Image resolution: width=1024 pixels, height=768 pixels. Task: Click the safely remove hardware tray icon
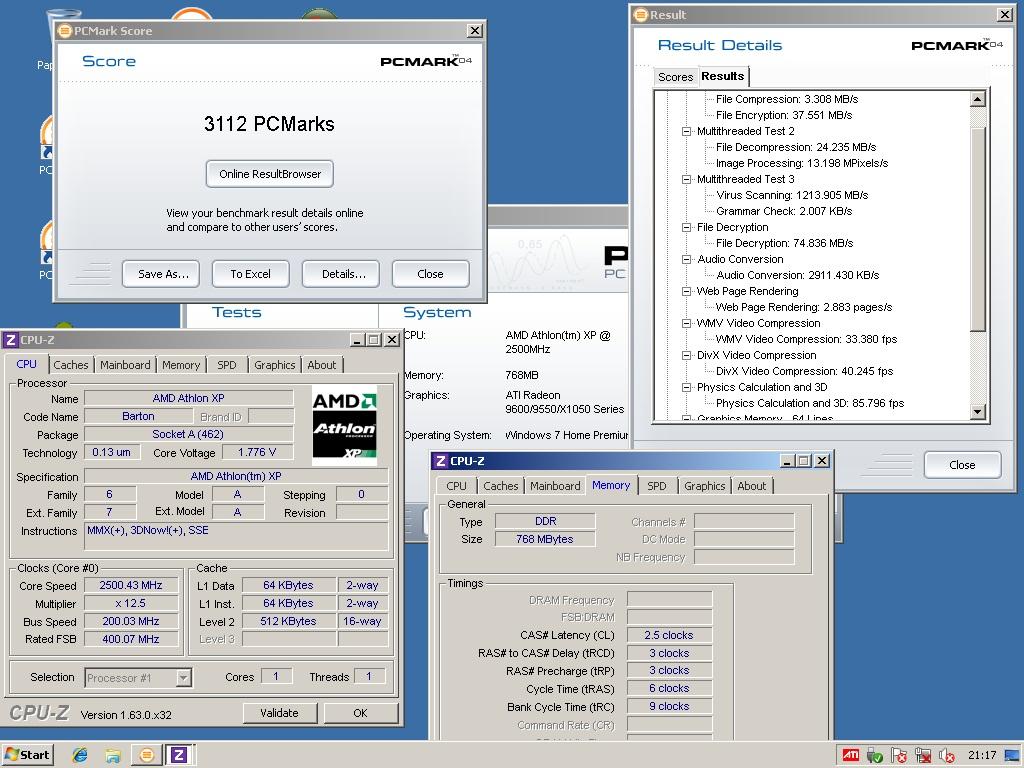click(x=874, y=756)
